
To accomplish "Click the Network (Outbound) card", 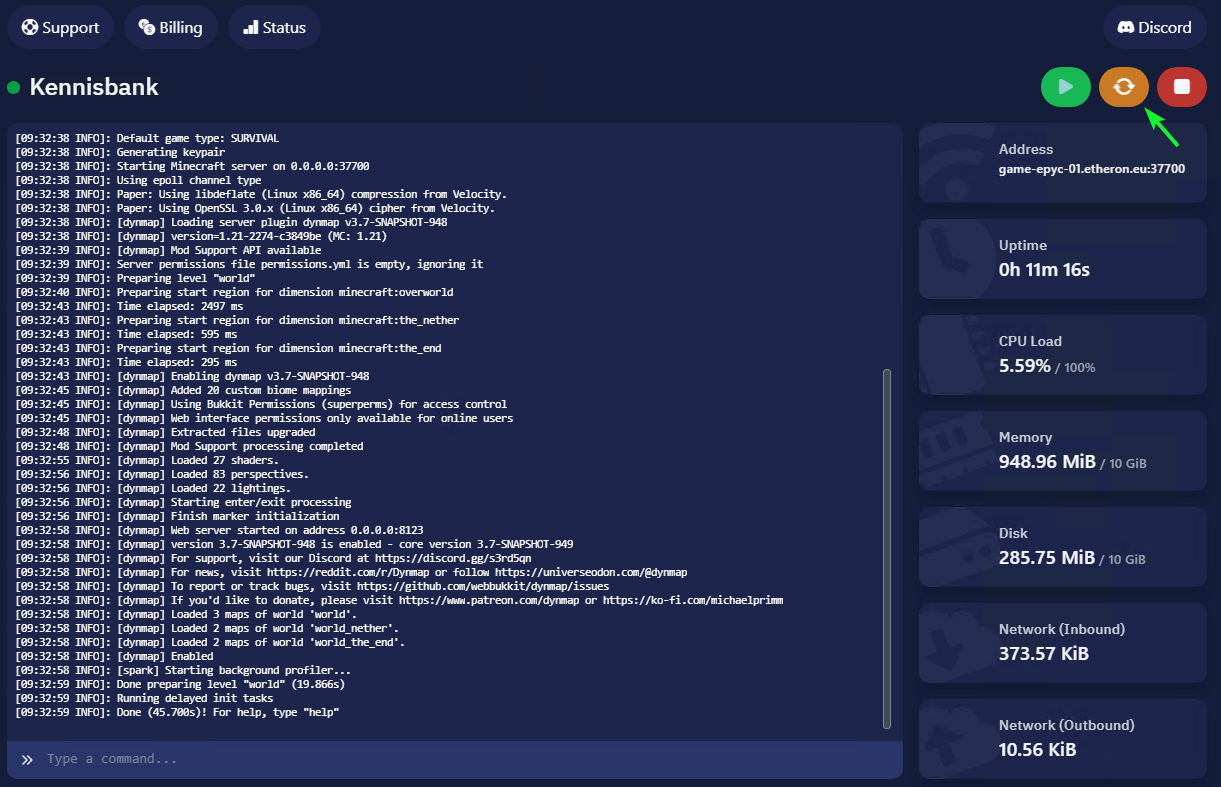I will pos(1062,738).
